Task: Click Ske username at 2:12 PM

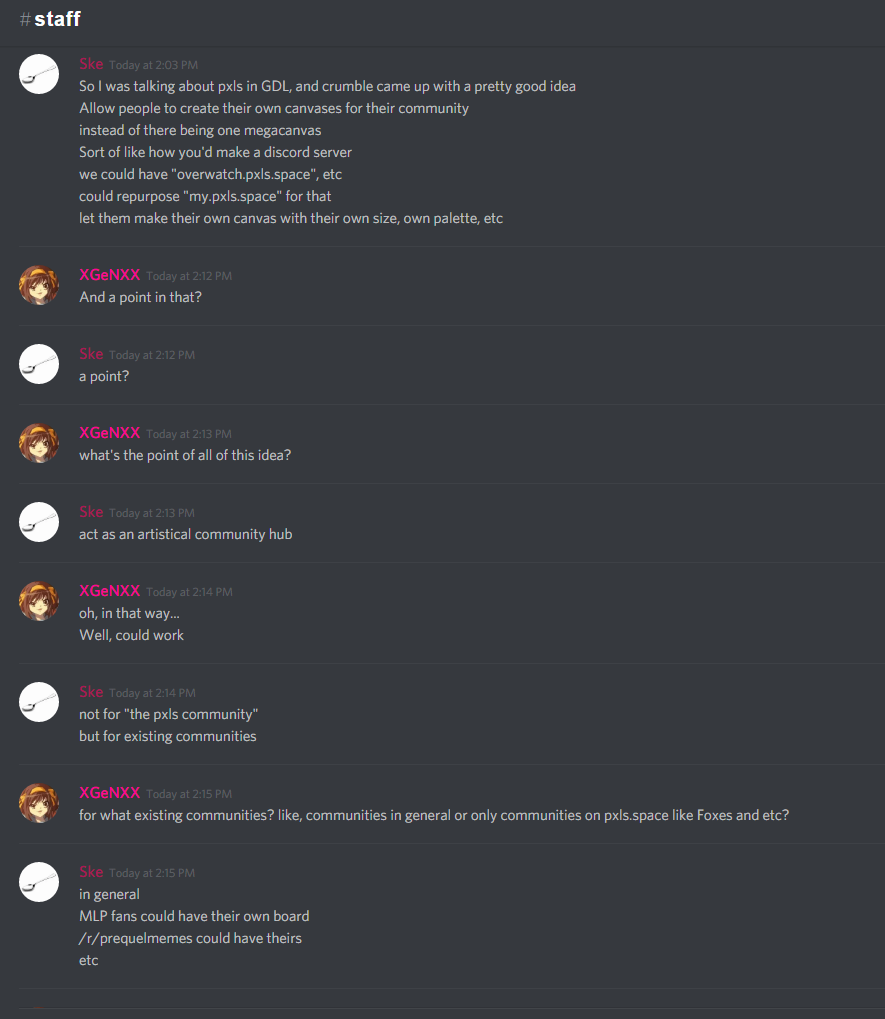Action: coord(91,354)
